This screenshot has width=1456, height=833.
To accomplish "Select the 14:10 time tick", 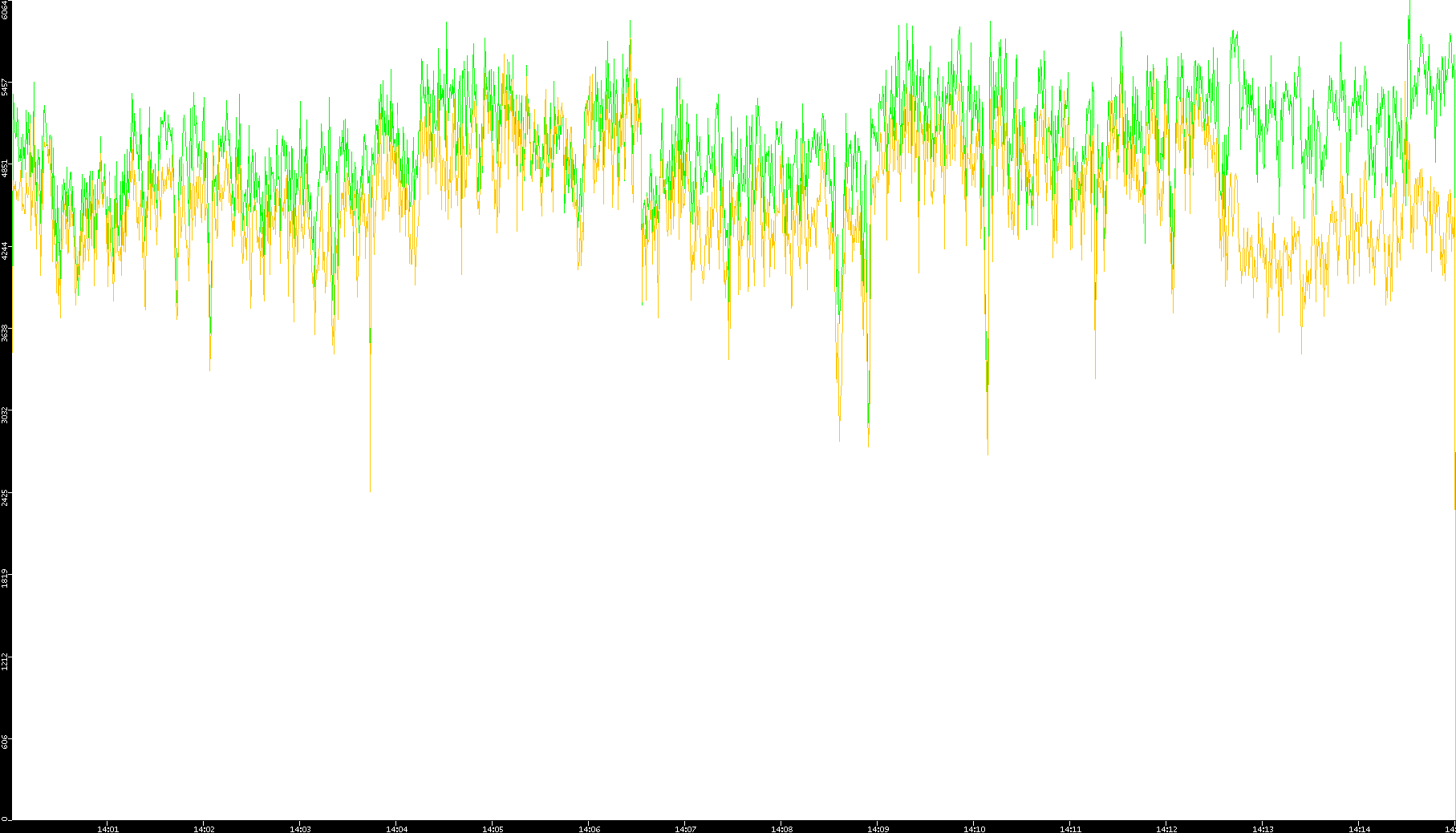I will [974, 829].
